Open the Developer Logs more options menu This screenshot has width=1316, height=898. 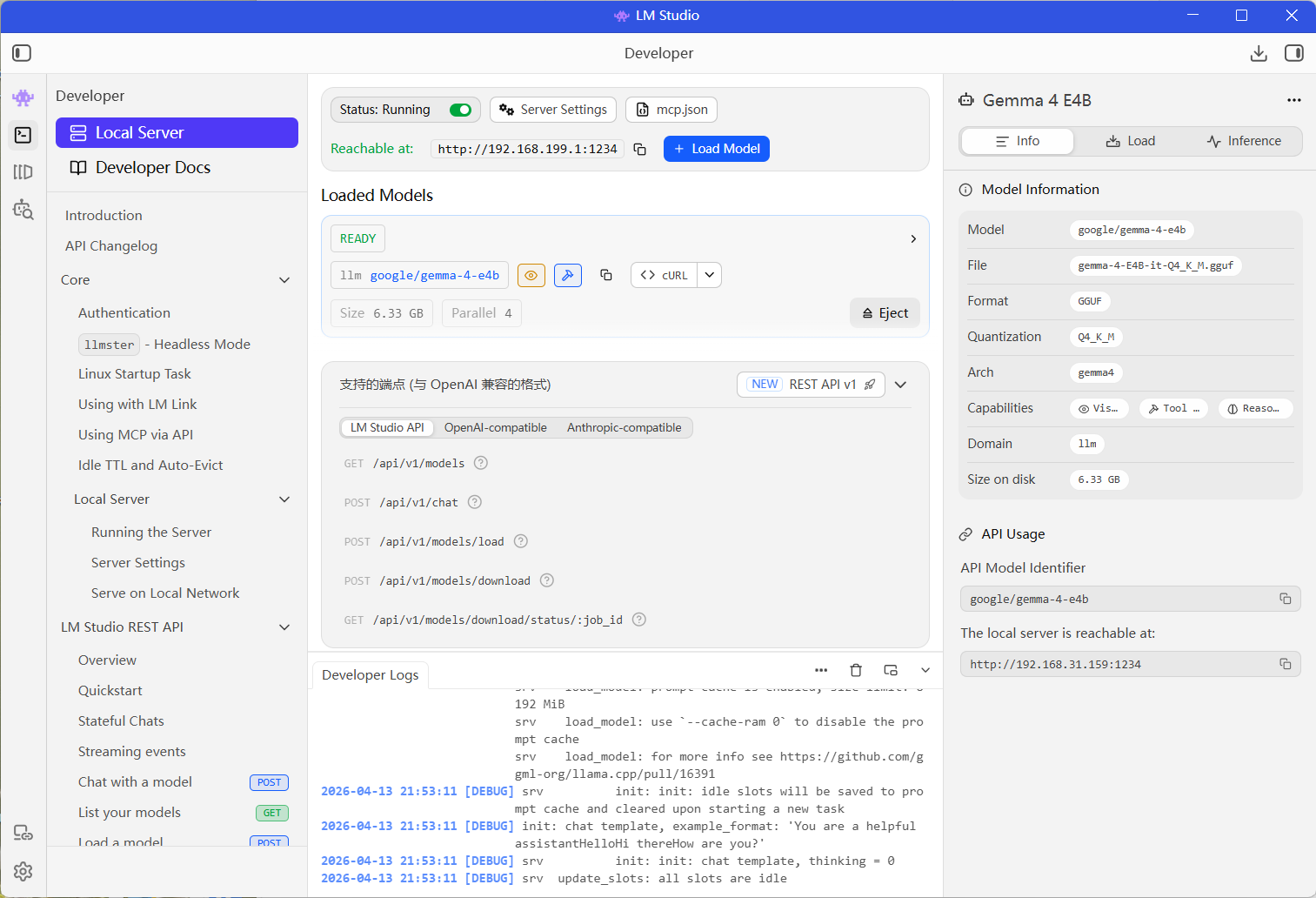pos(821,670)
